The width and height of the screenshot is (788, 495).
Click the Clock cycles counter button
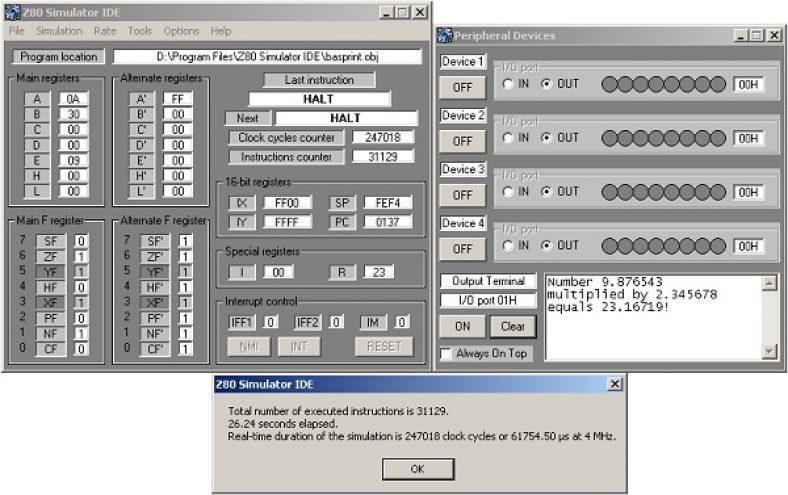[286, 137]
